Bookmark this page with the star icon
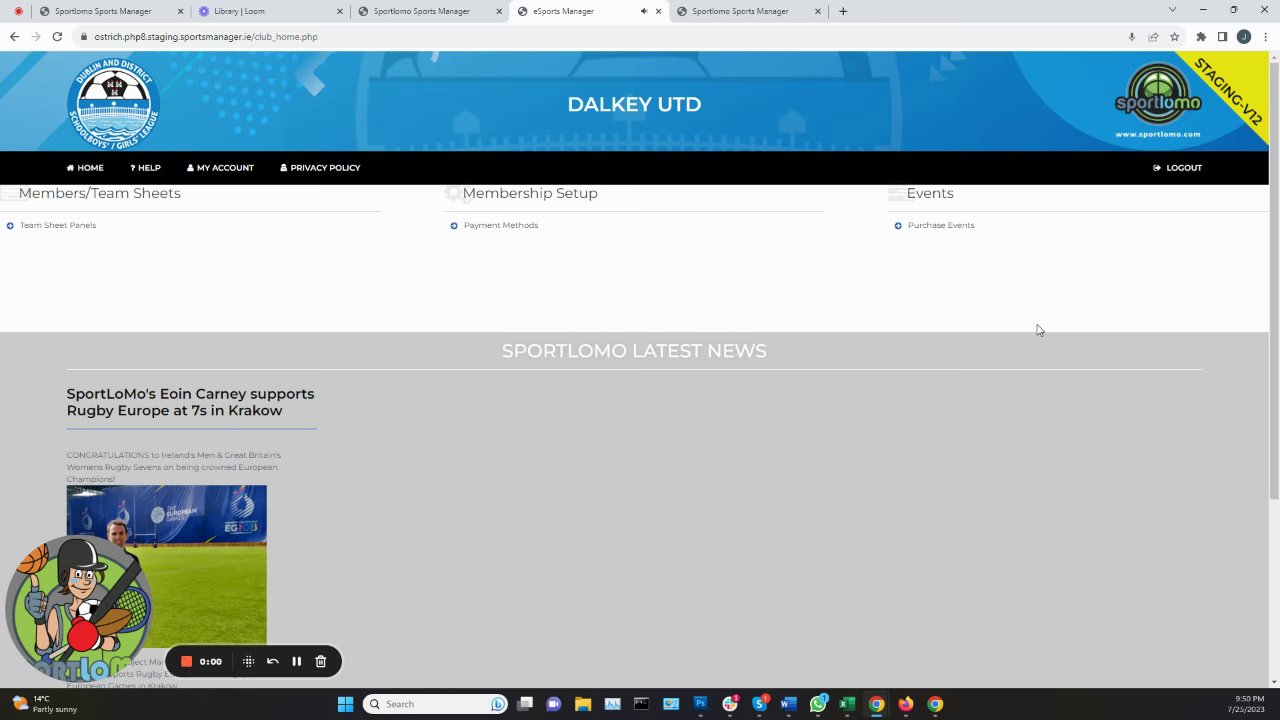Screen dimensions: 1280x720 (x=1175, y=37)
